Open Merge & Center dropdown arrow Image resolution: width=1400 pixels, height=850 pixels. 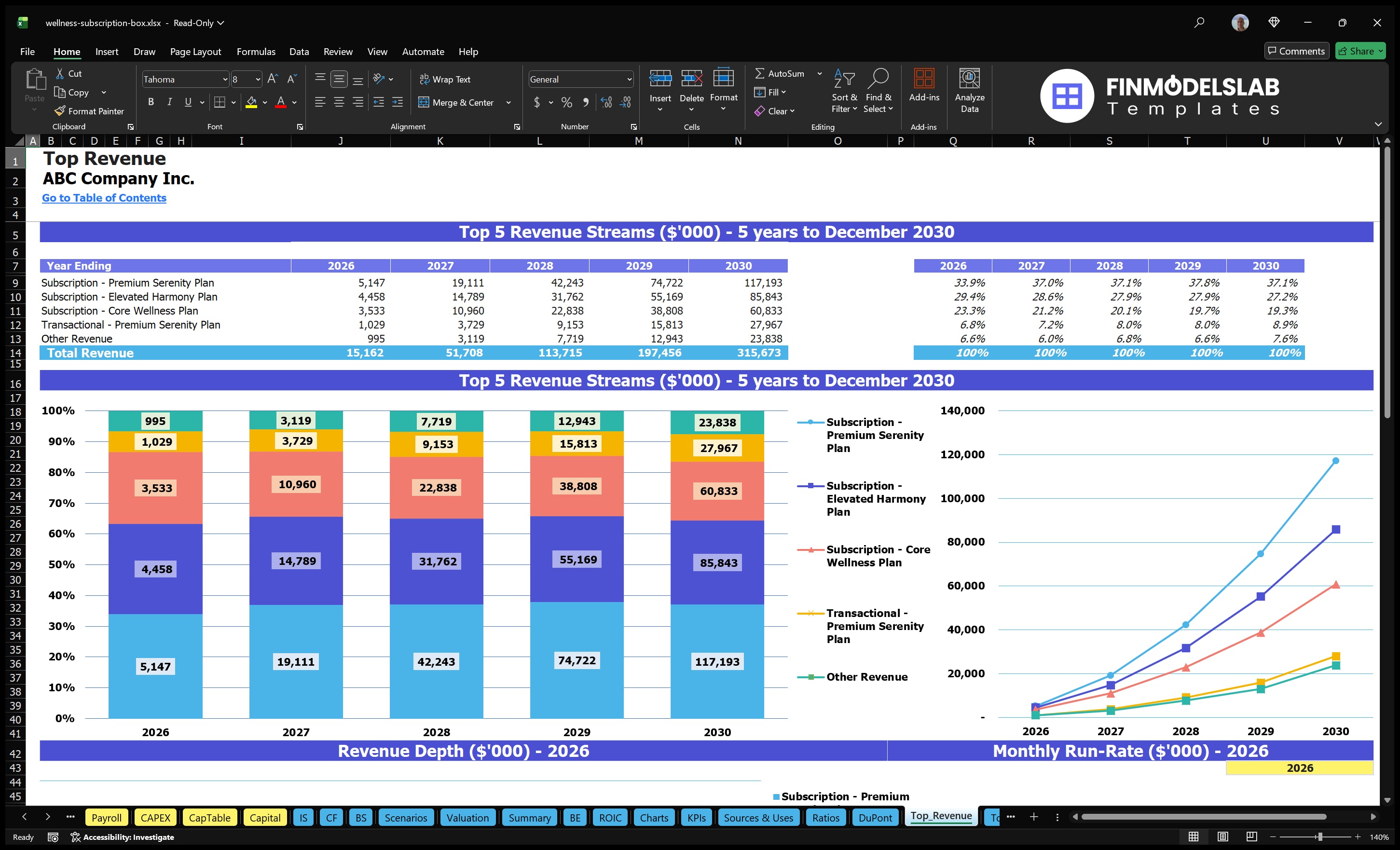tap(508, 103)
